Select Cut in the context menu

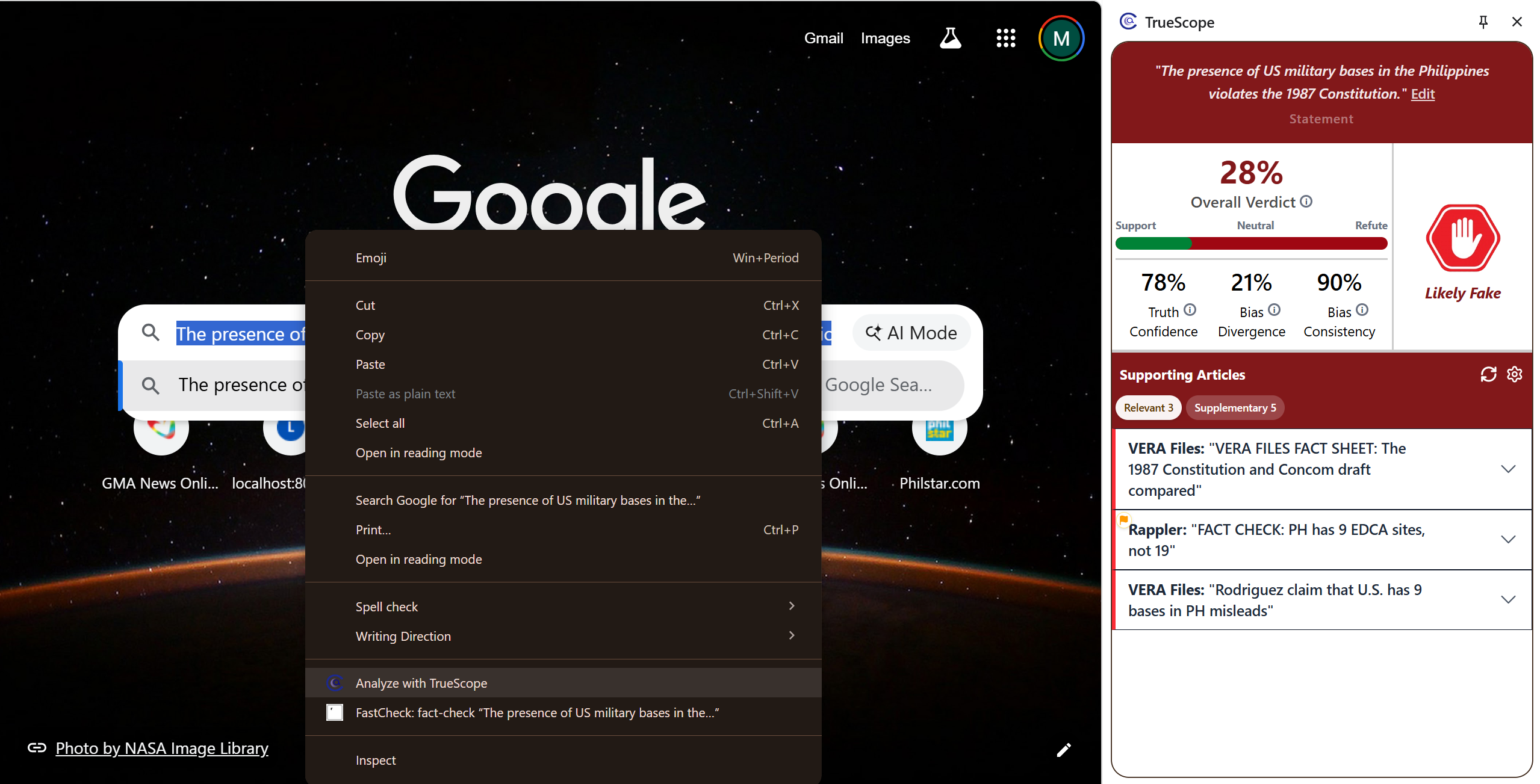click(x=564, y=305)
